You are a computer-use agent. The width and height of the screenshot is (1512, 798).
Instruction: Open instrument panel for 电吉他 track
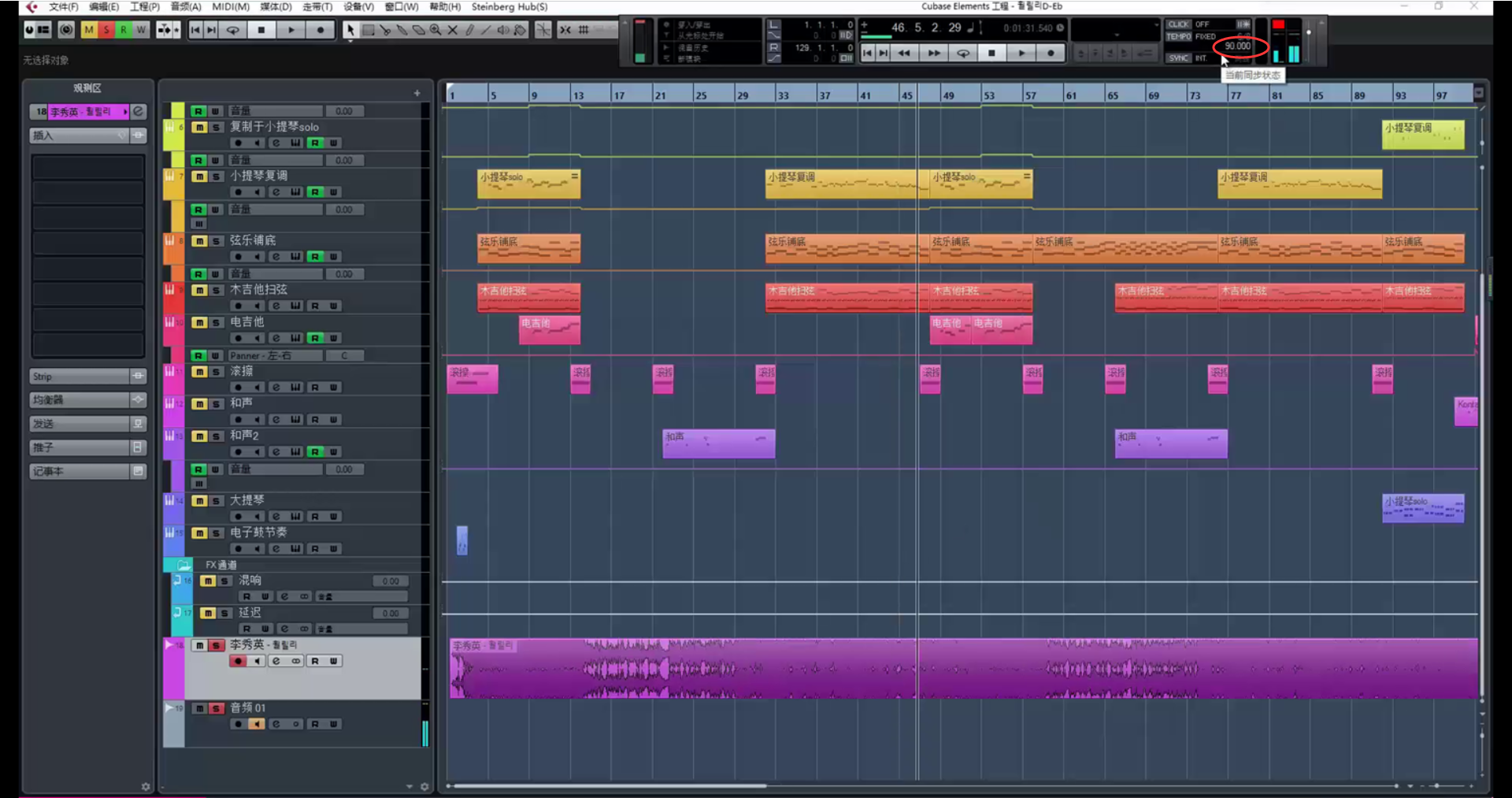[x=295, y=338]
